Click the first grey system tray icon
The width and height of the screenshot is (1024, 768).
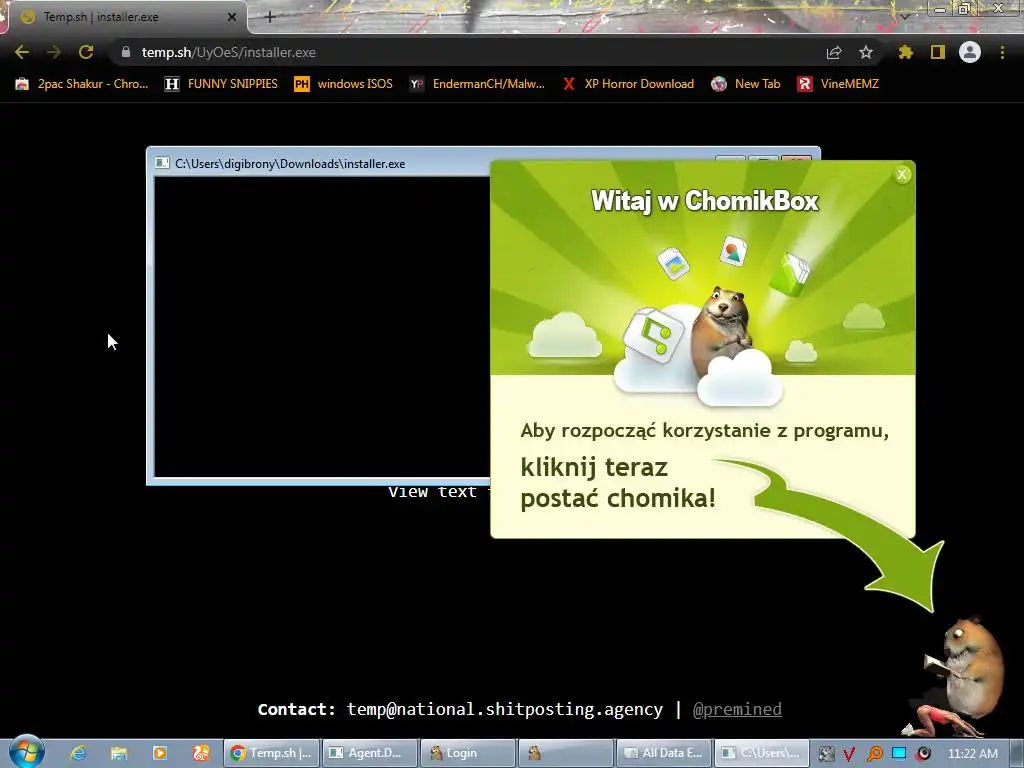[x=826, y=754]
